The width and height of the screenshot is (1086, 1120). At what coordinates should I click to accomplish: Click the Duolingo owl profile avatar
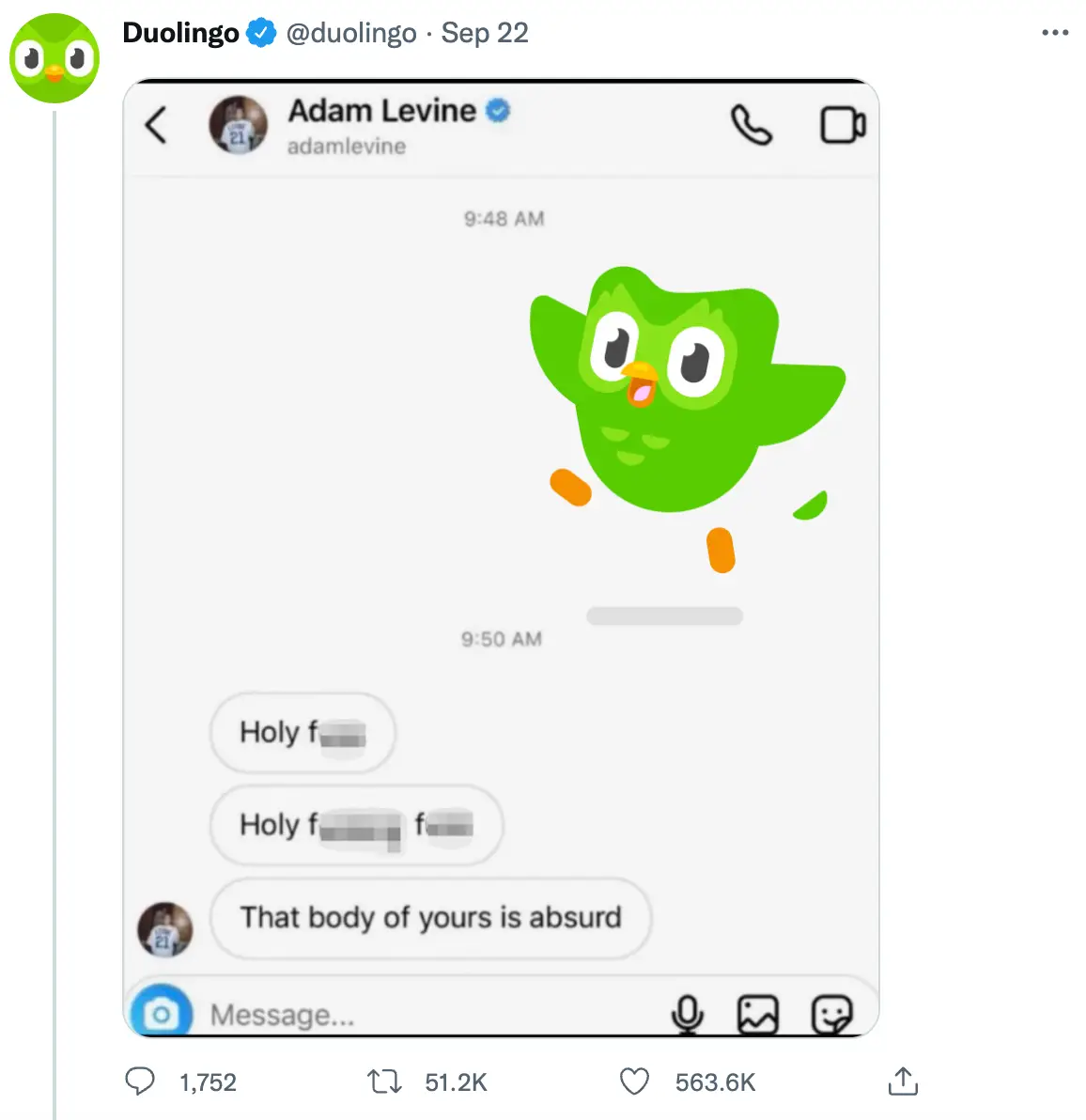point(54,58)
